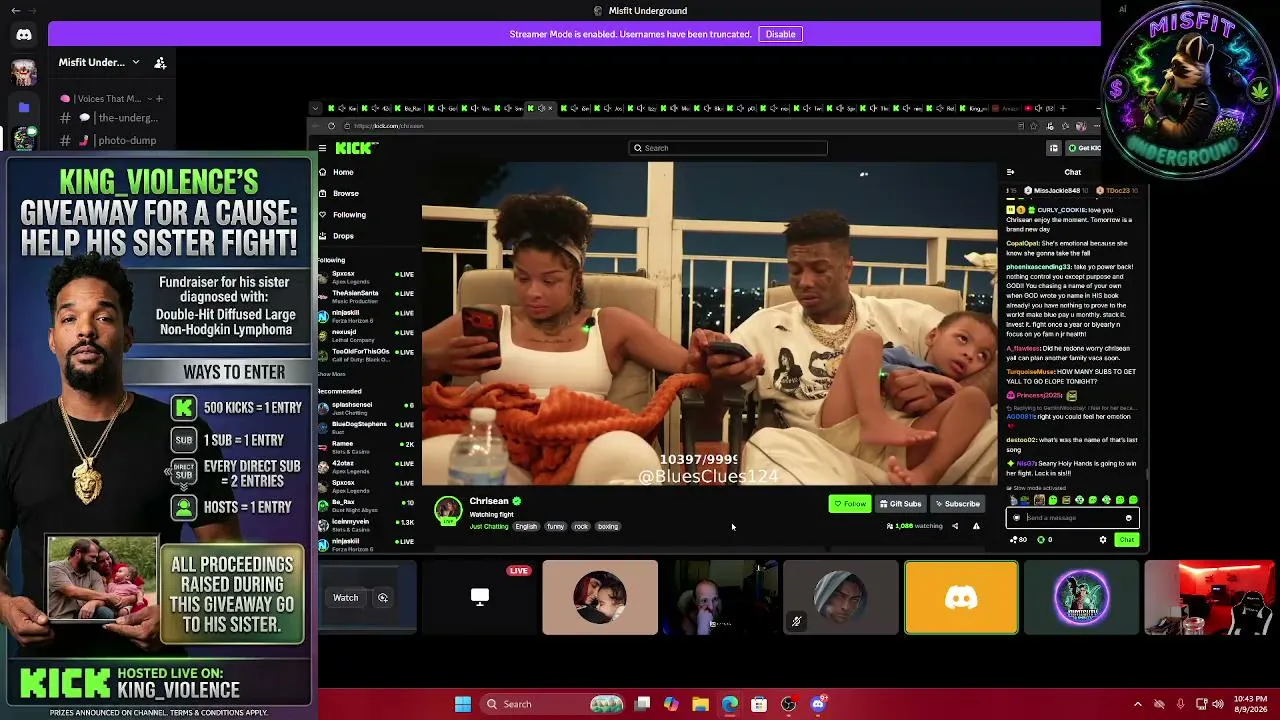The image size is (1280, 720).
Task: Open TheAsianSanta followed channel
Action: (x=366, y=296)
